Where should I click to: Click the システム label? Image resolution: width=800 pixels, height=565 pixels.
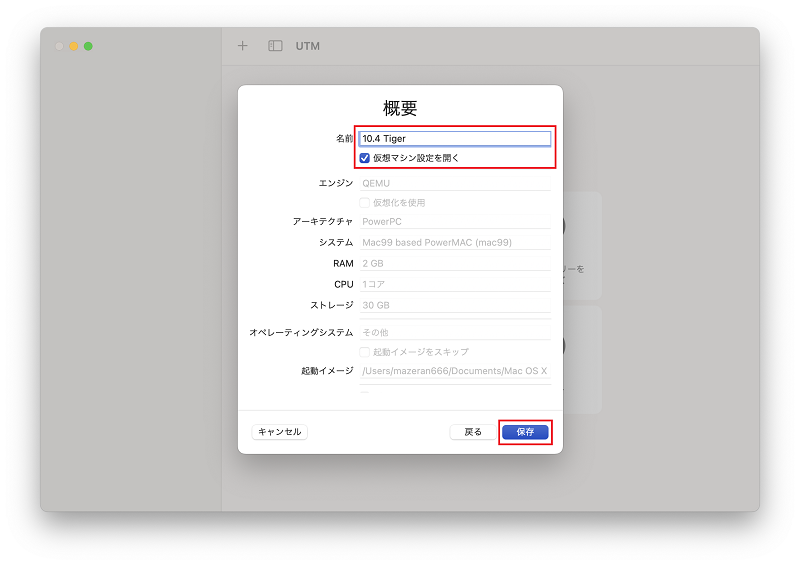coord(336,242)
